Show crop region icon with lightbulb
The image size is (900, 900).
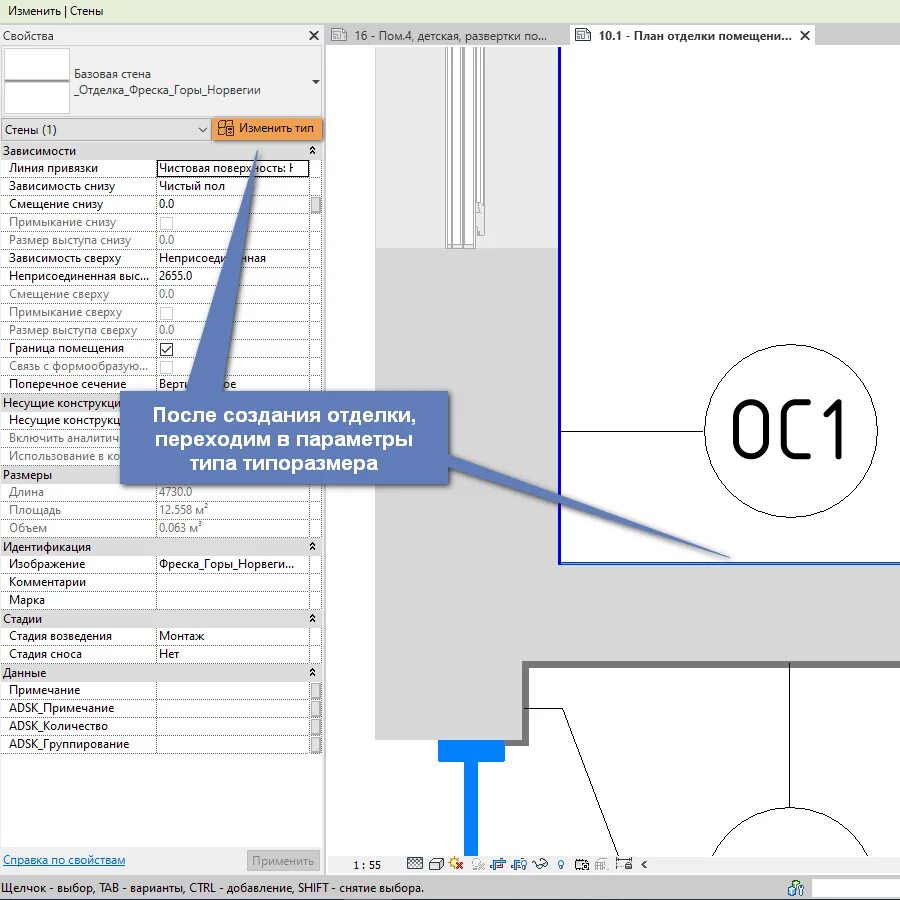coord(519,863)
